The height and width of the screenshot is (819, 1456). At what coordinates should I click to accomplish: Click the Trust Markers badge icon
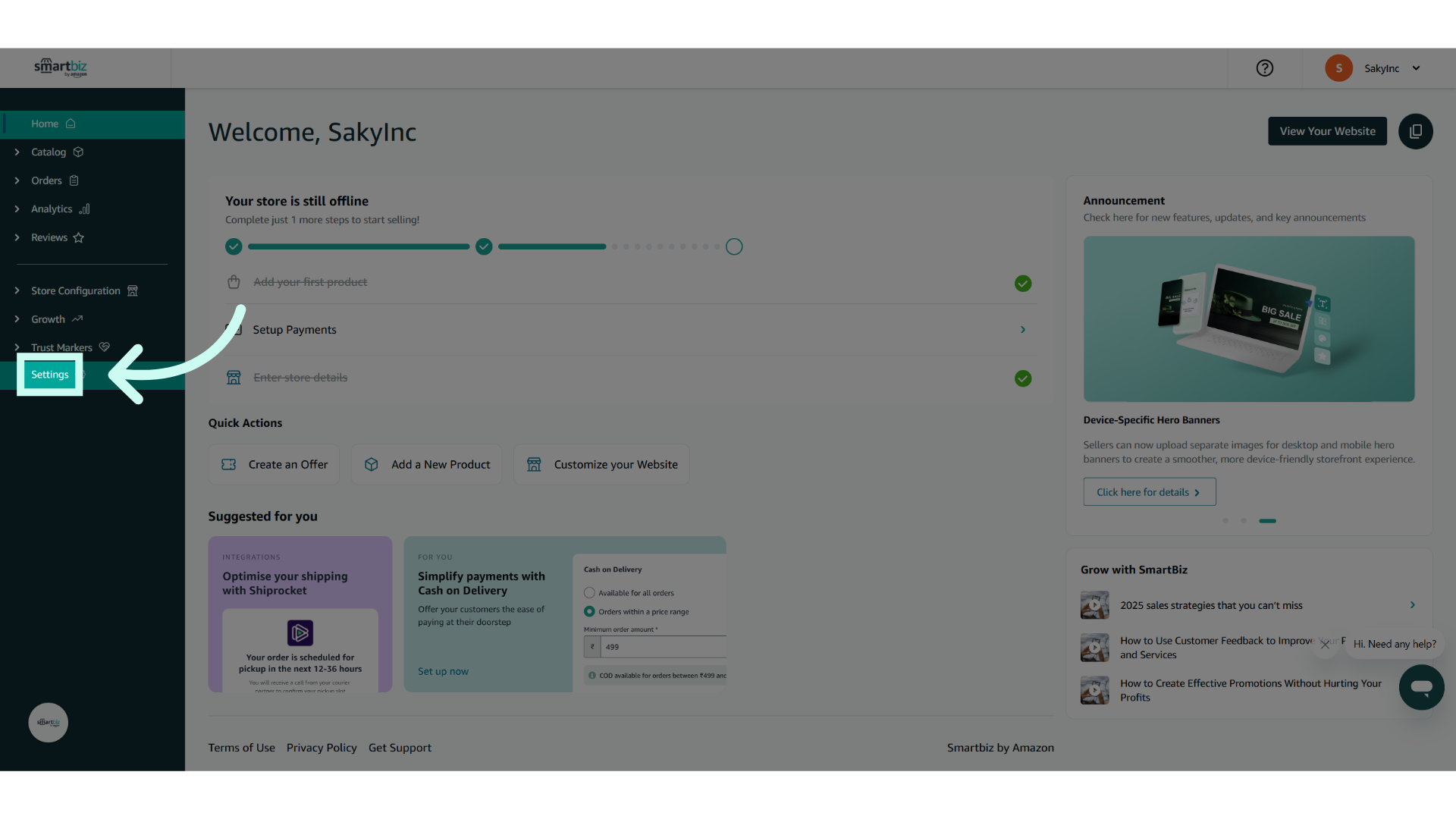[104, 347]
